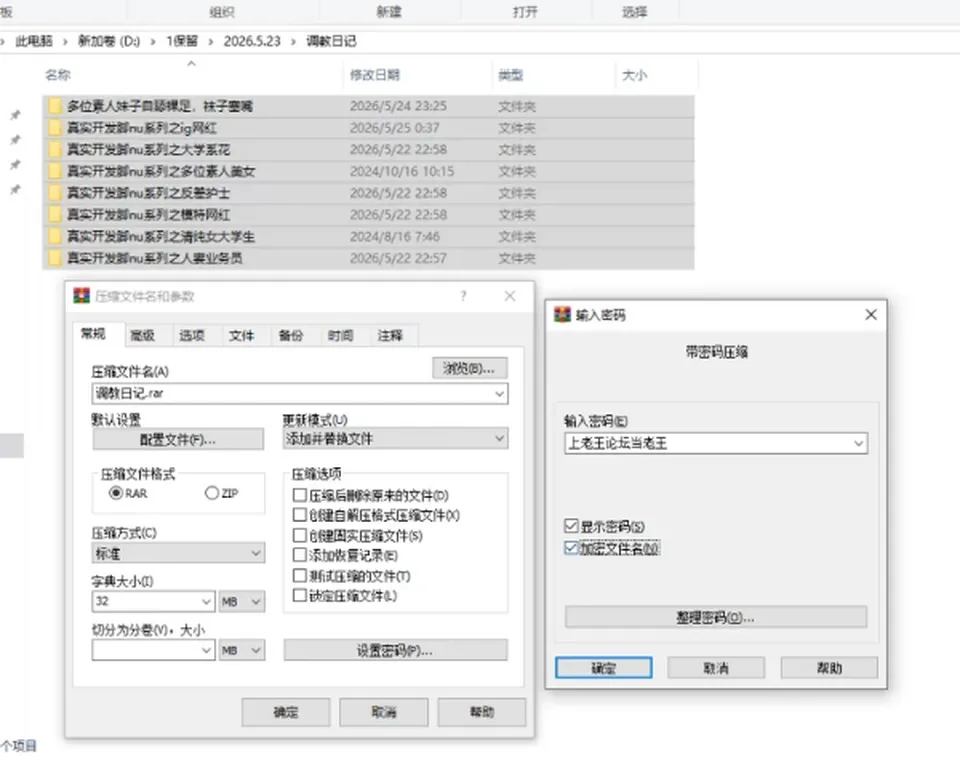Go to the 时间 tab
The width and height of the screenshot is (960, 757).
340,335
